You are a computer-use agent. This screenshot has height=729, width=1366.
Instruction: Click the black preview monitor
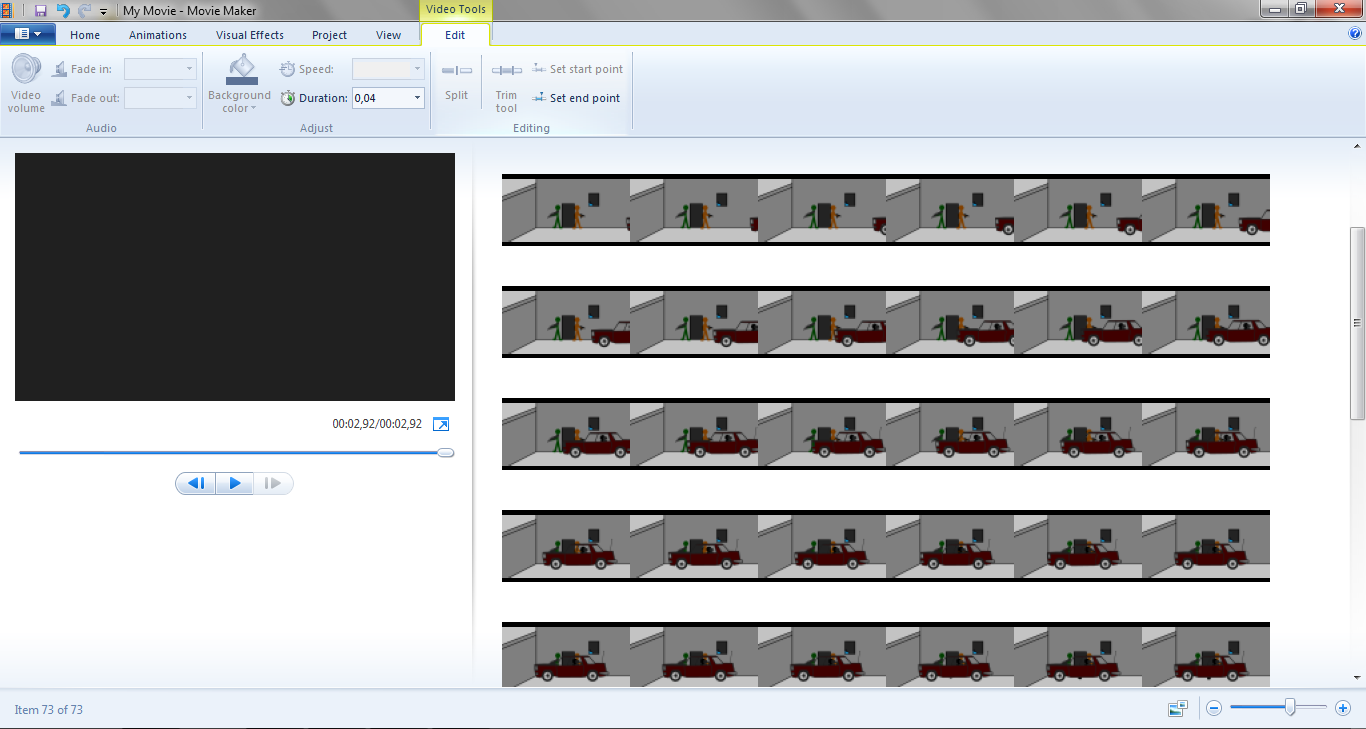235,277
